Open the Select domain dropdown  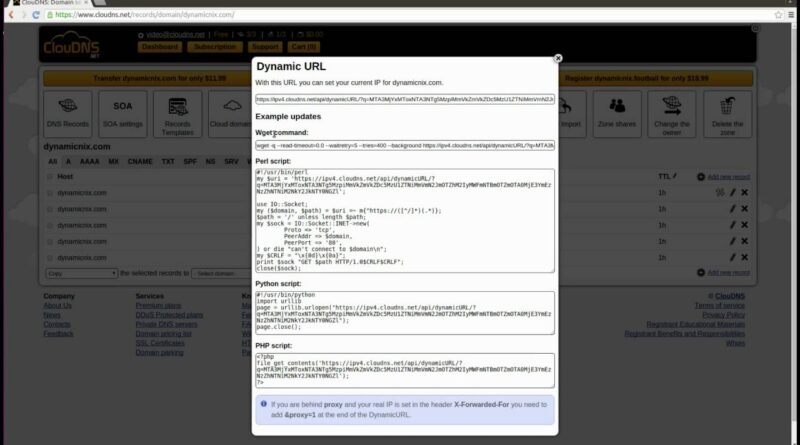(x=222, y=274)
